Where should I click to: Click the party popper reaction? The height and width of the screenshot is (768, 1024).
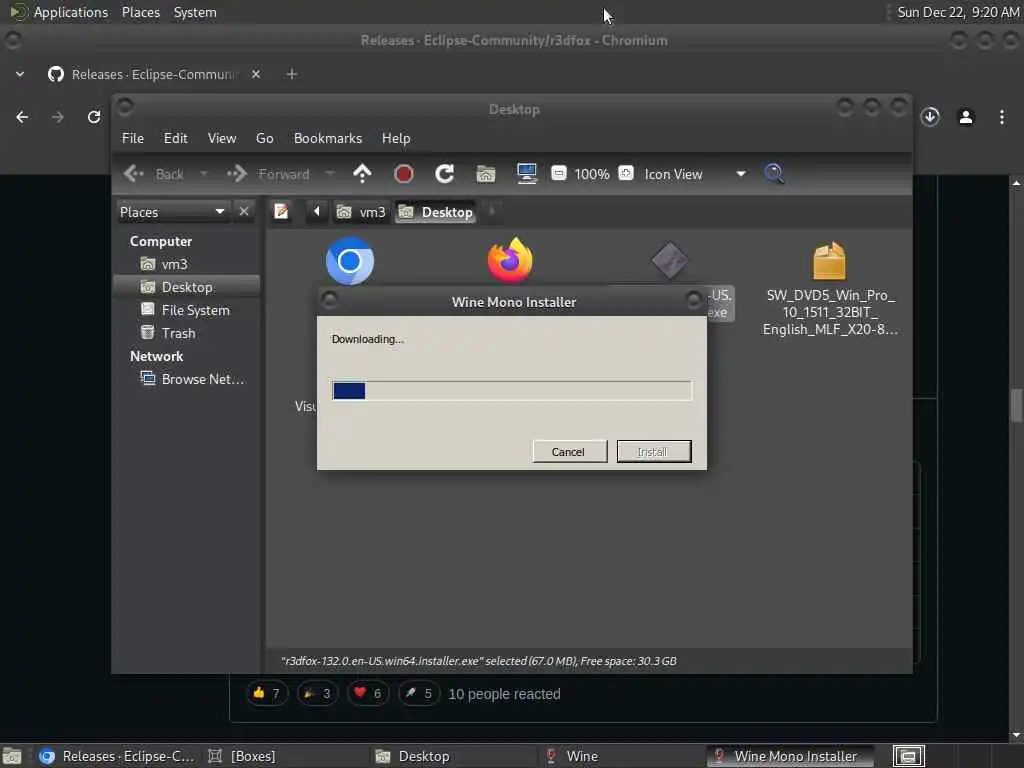(317, 694)
